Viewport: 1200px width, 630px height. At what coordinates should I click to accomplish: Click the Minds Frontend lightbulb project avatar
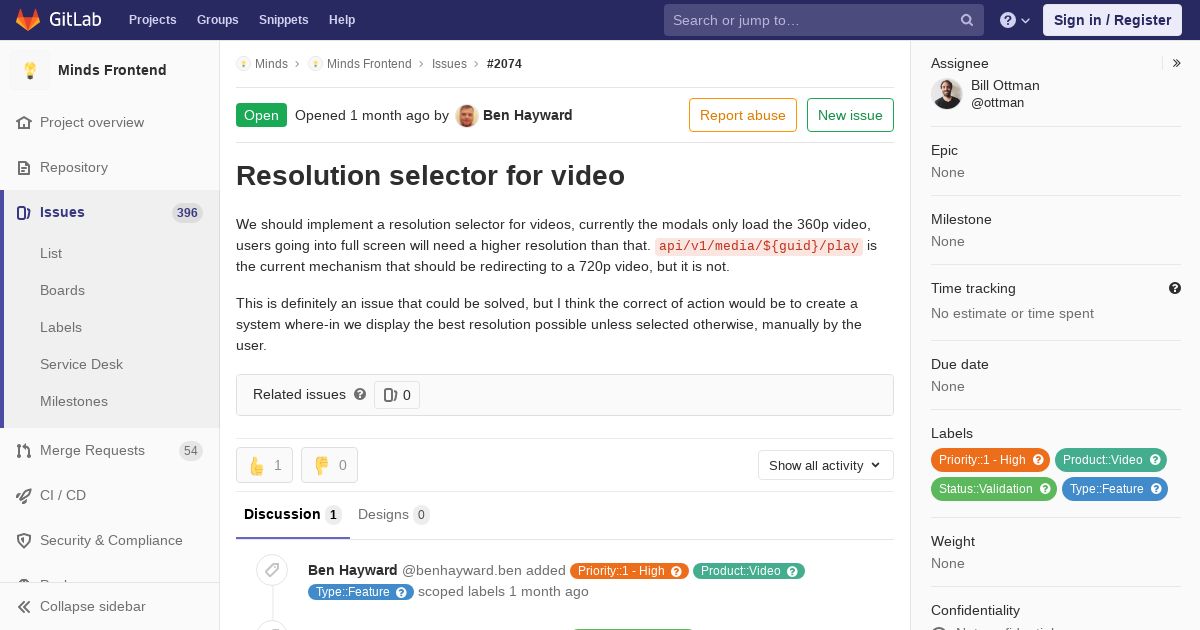[x=30, y=70]
